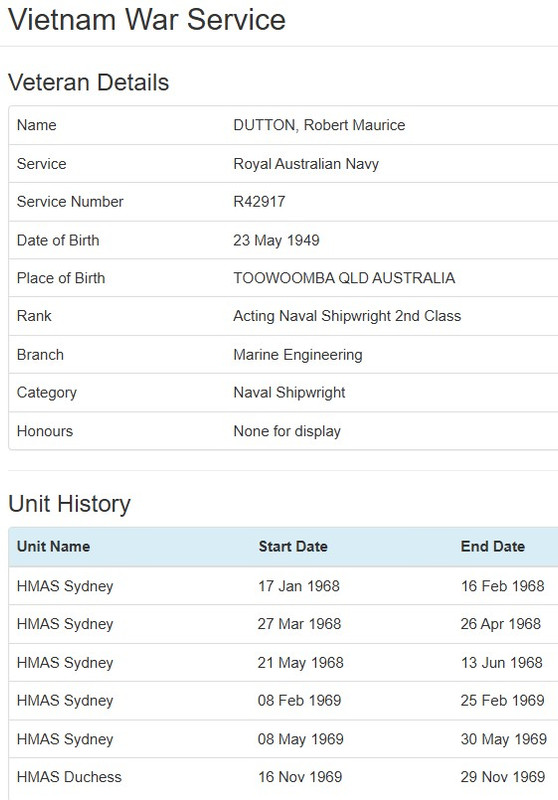The height and width of the screenshot is (800, 558).
Task: Click the None for display honours value
Action: 287,431
